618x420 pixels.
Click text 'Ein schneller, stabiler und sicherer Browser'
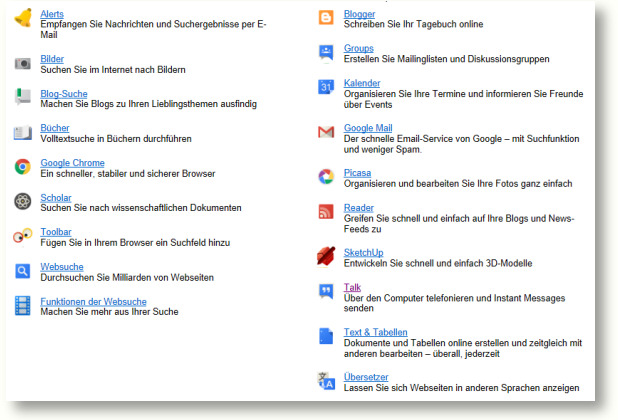(x=128, y=174)
